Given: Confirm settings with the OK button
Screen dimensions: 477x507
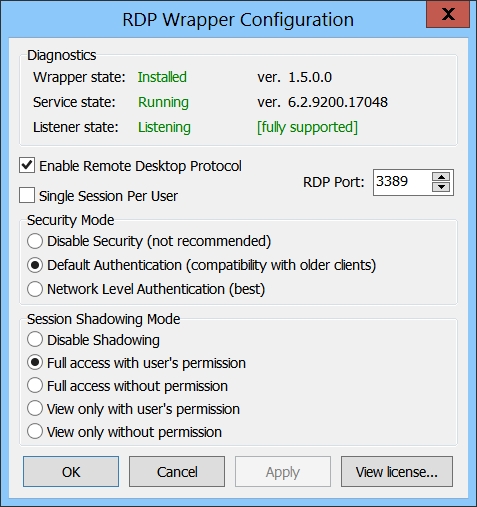Looking at the screenshot, I should pos(71,472).
